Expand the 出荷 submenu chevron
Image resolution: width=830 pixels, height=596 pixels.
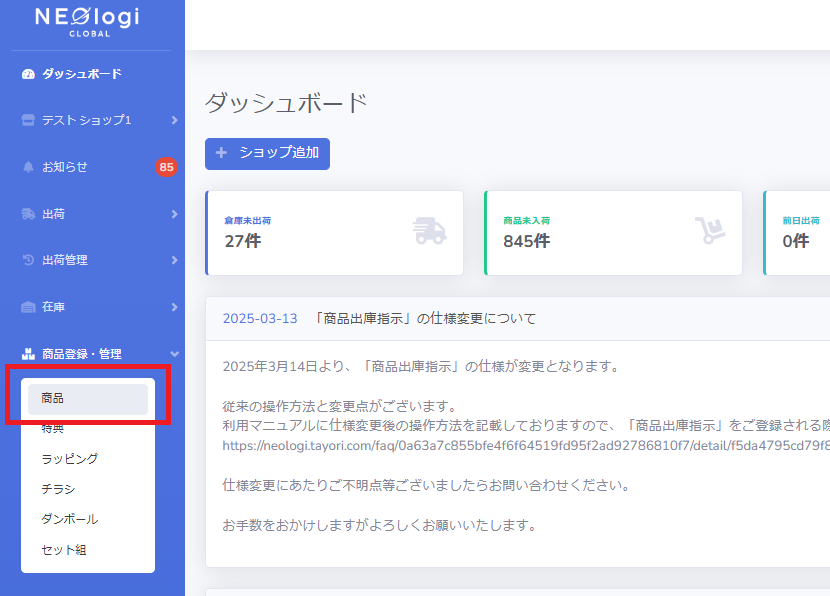pos(175,214)
